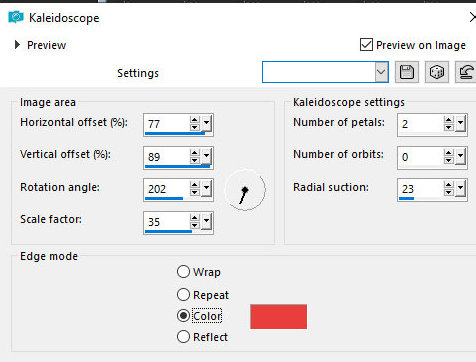Select the Reflect edge mode option
Image resolution: width=476 pixels, height=362 pixels.
(183, 337)
